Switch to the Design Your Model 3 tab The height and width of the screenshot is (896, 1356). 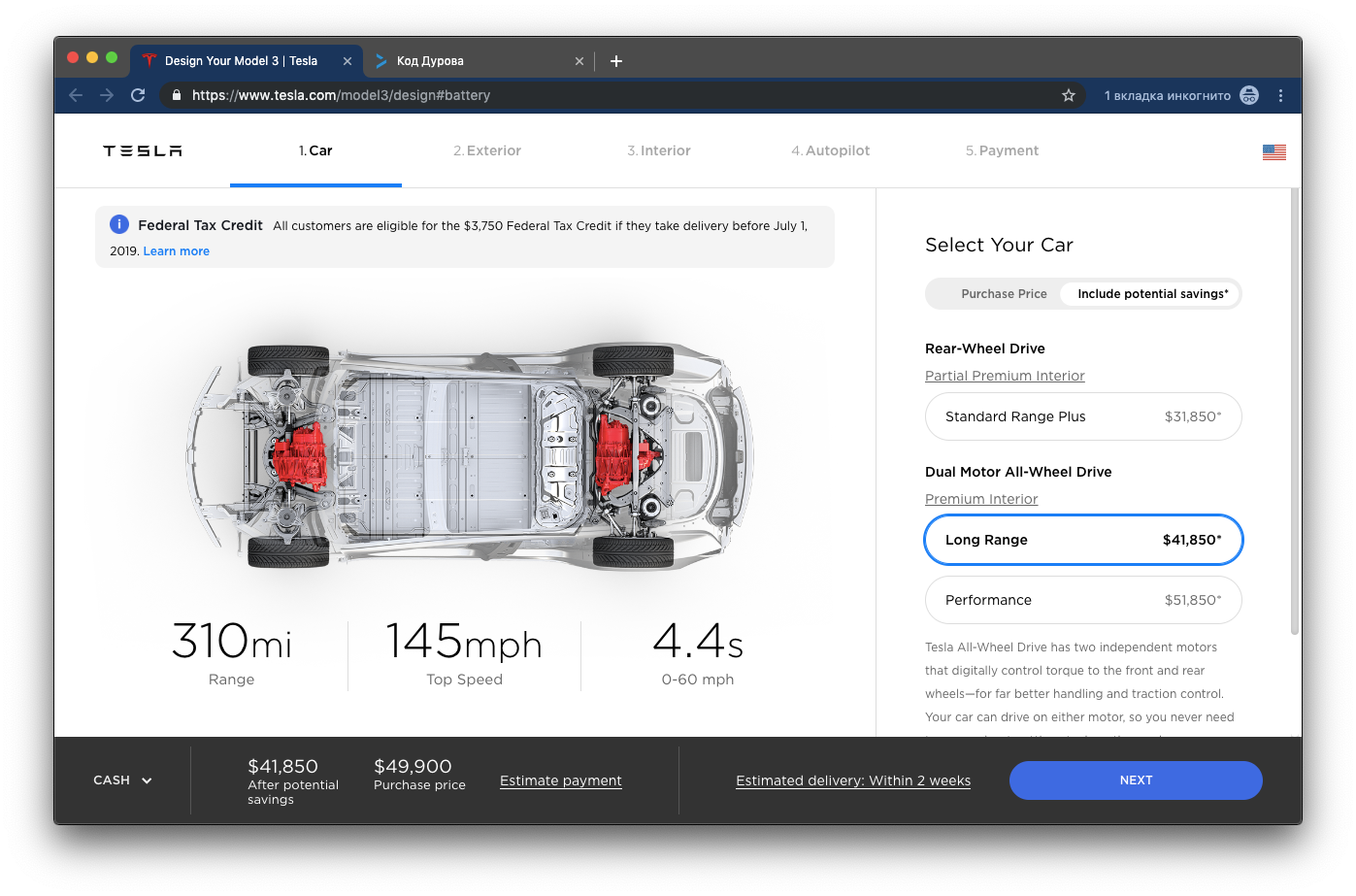click(247, 61)
